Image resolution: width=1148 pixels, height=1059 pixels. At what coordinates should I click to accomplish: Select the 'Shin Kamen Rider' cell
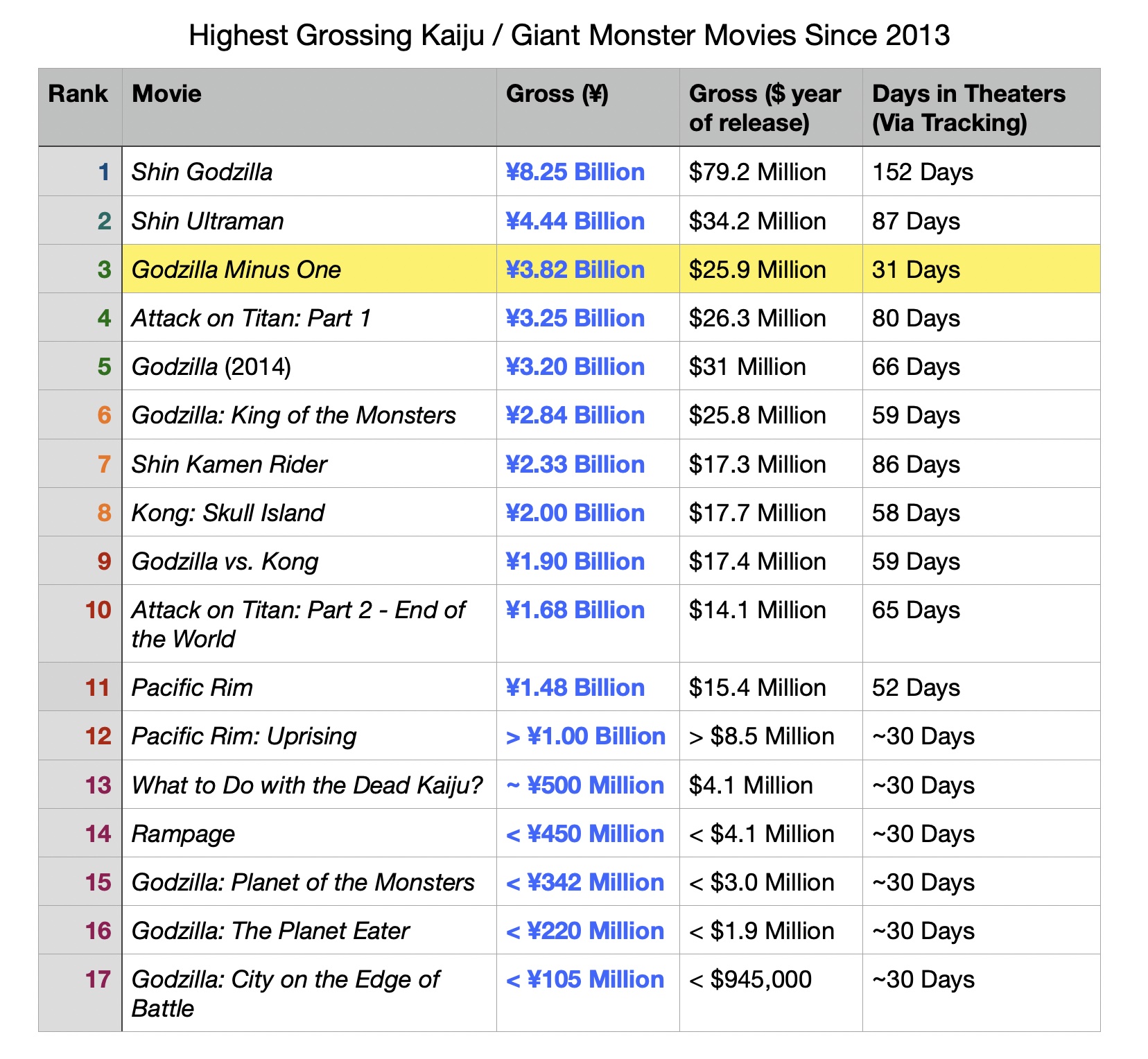pyautogui.click(x=309, y=464)
